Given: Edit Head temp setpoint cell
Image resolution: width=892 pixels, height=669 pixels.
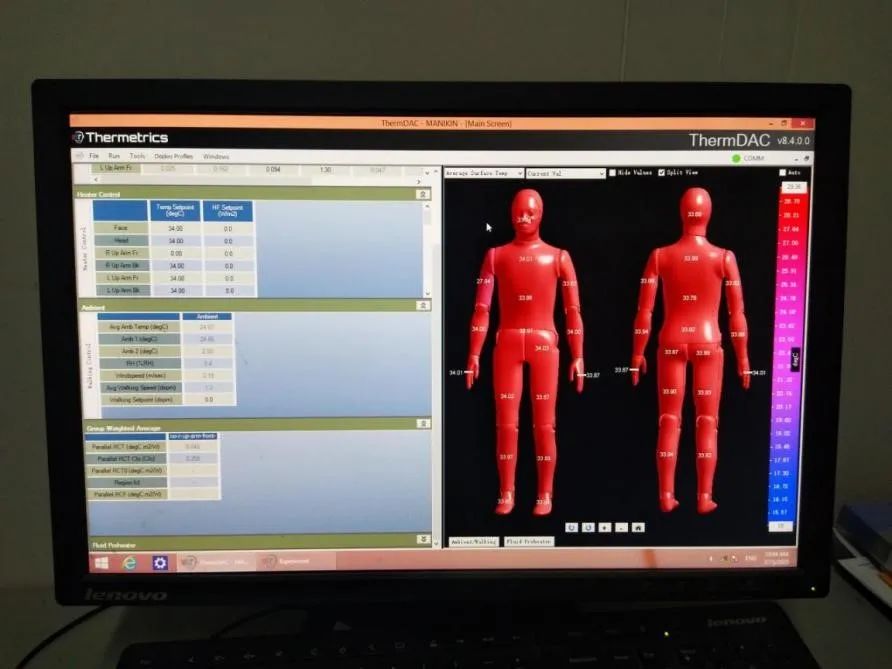Looking at the screenshot, I should [176, 241].
